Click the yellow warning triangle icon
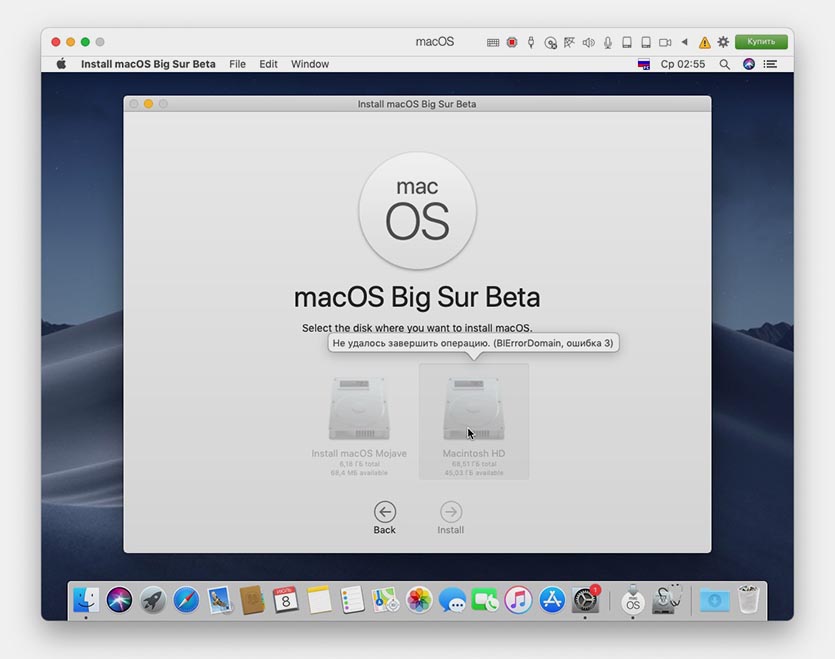Image resolution: width=835 pixels, height=659 pixels. [x=704, y=42]
